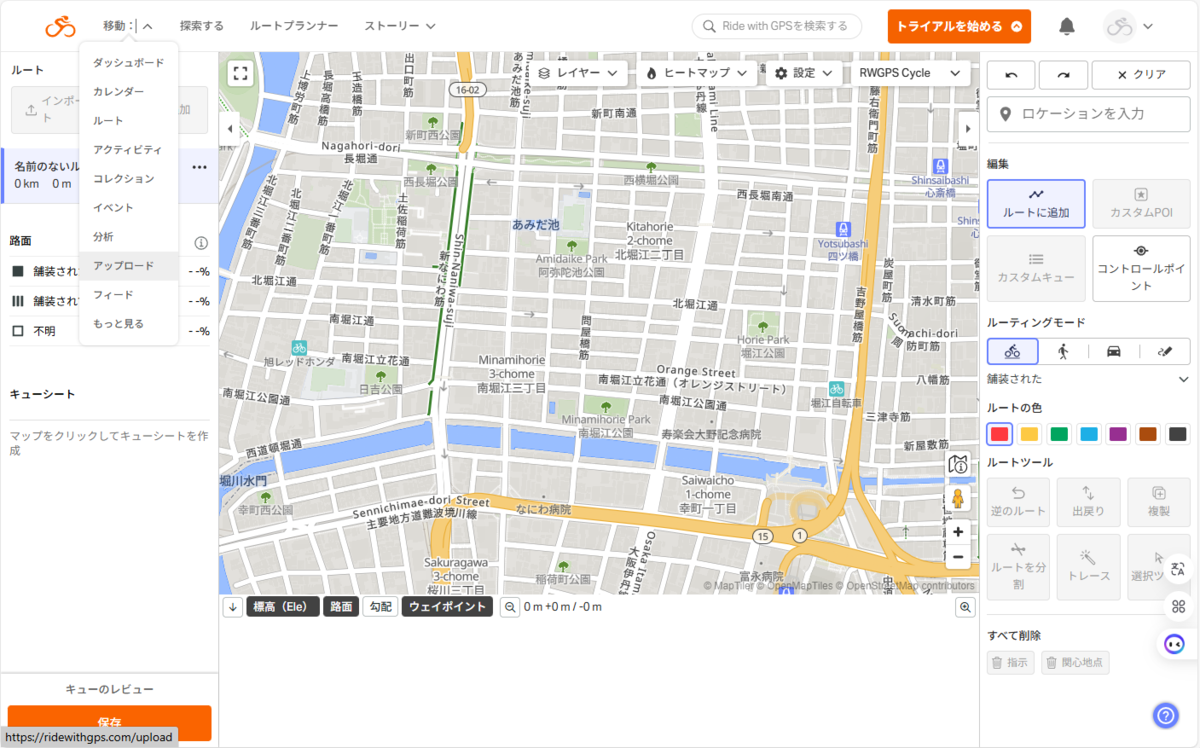Click the four-squares floating apps icon
The height and width of the screenshot is (748, 1200).
point(1178,606)
